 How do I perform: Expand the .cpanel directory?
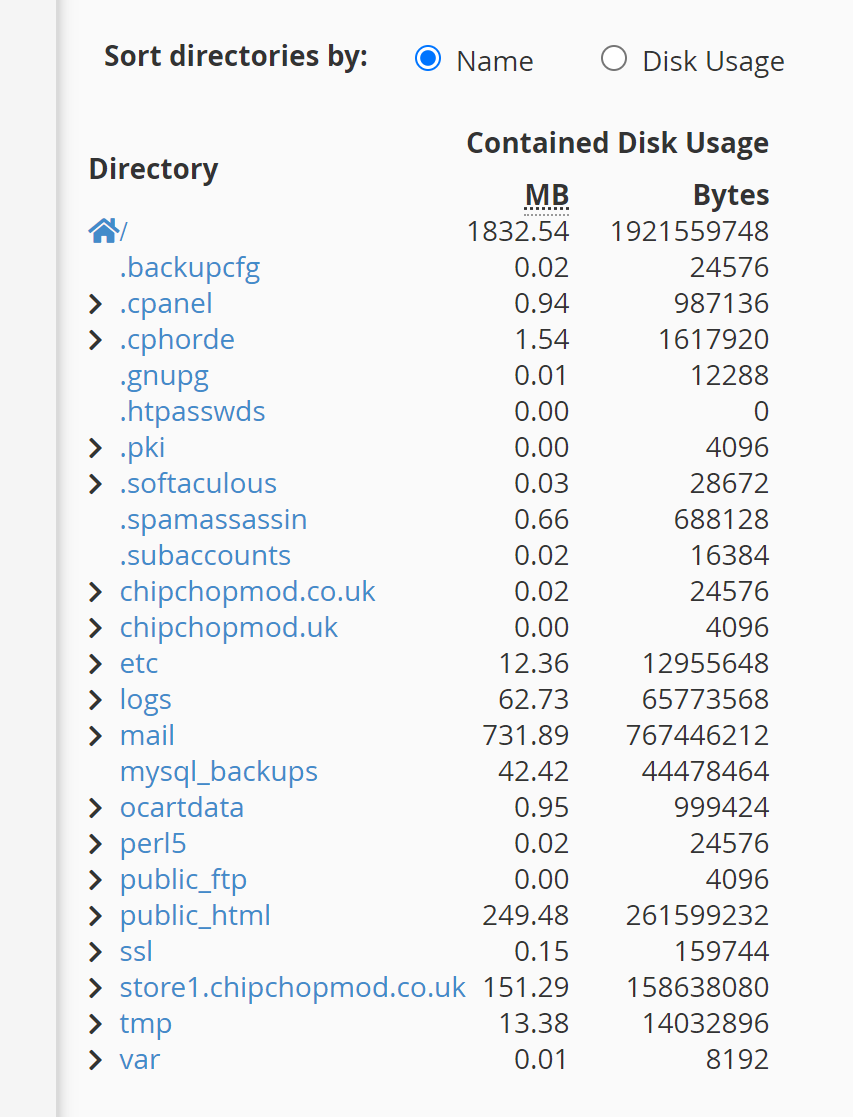tap(96, 304)
